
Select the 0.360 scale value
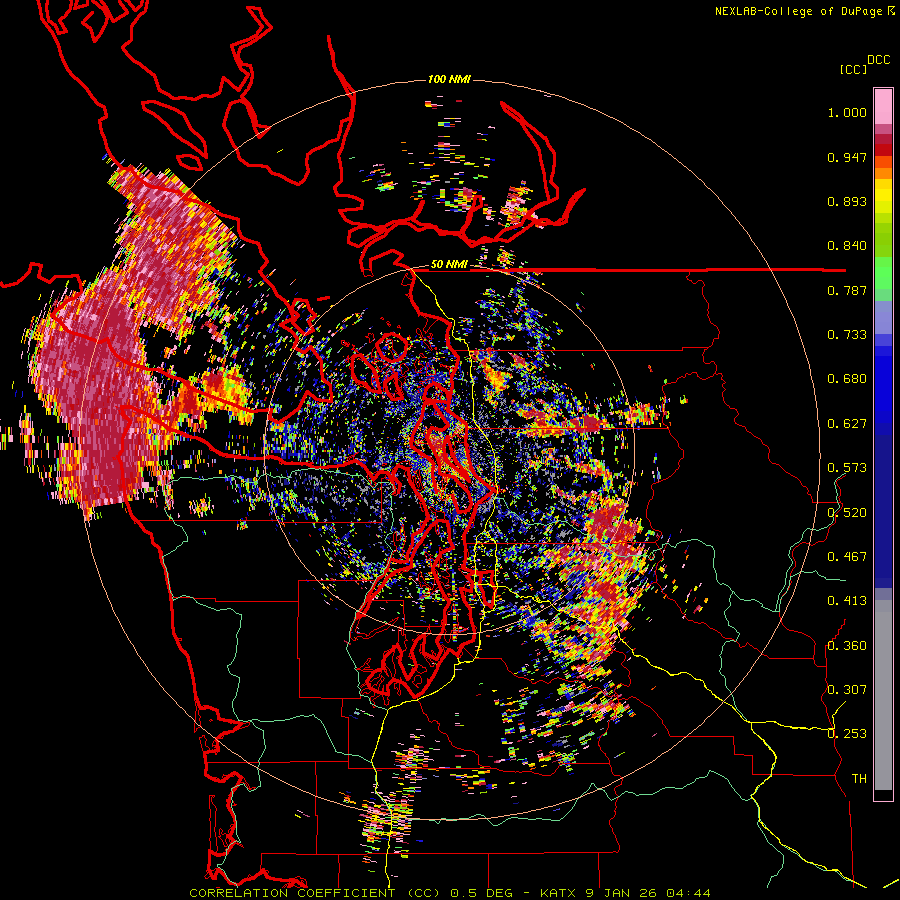(847, 646)
